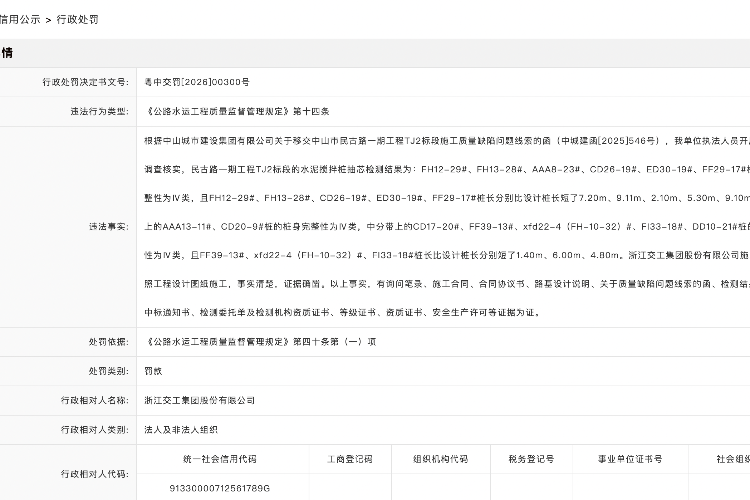
Task: Click the 法人及非法人组织 value
Action: click(181, 429)
